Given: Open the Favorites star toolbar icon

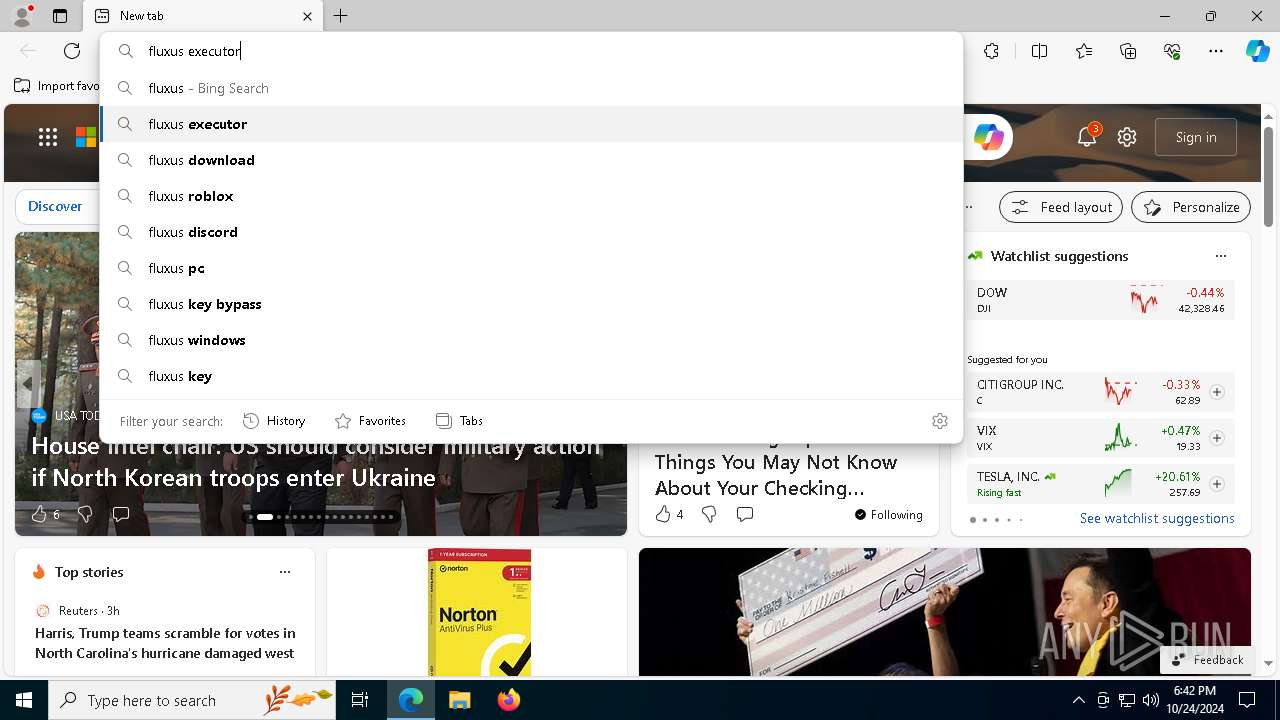Looking at the screenshot, I should 1084,51.
